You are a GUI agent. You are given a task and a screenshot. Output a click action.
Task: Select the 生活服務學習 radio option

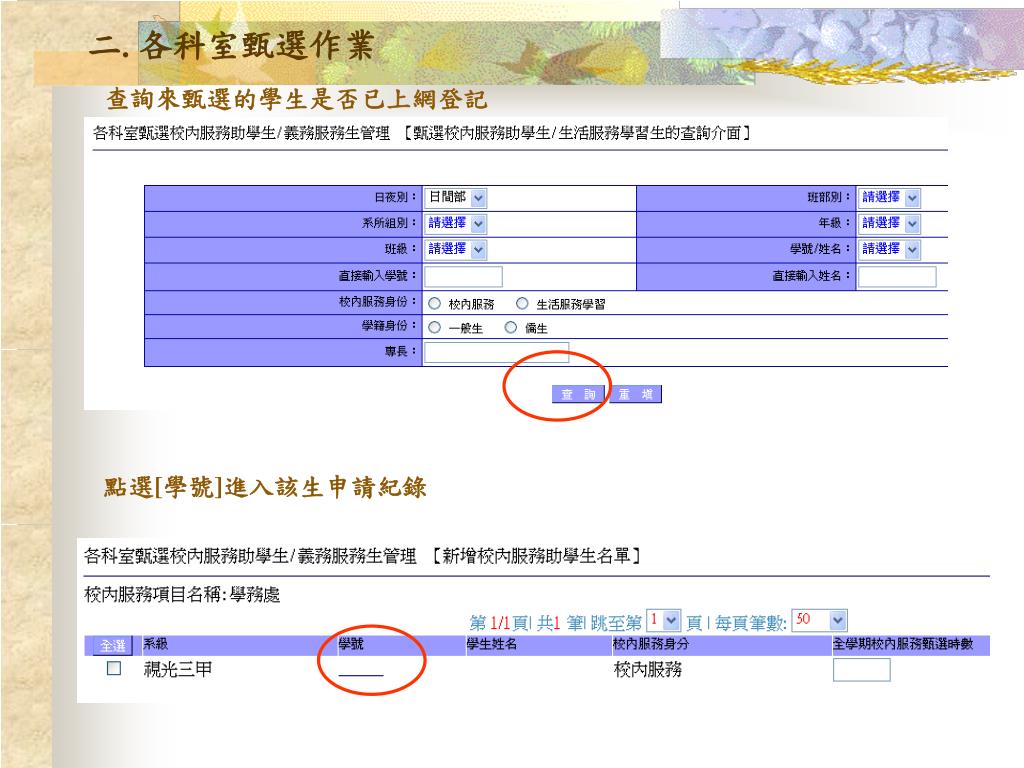[x=522, y=304]
